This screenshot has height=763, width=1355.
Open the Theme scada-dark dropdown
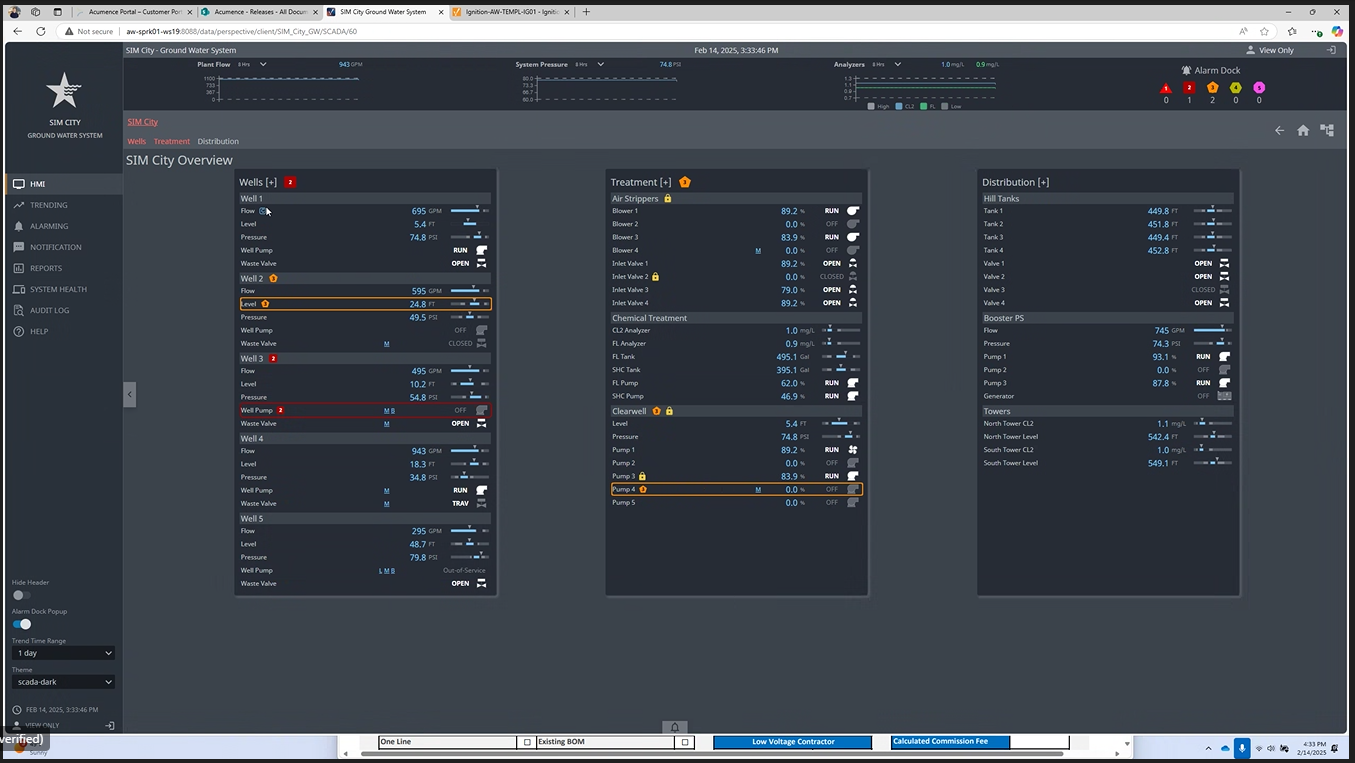63,682
